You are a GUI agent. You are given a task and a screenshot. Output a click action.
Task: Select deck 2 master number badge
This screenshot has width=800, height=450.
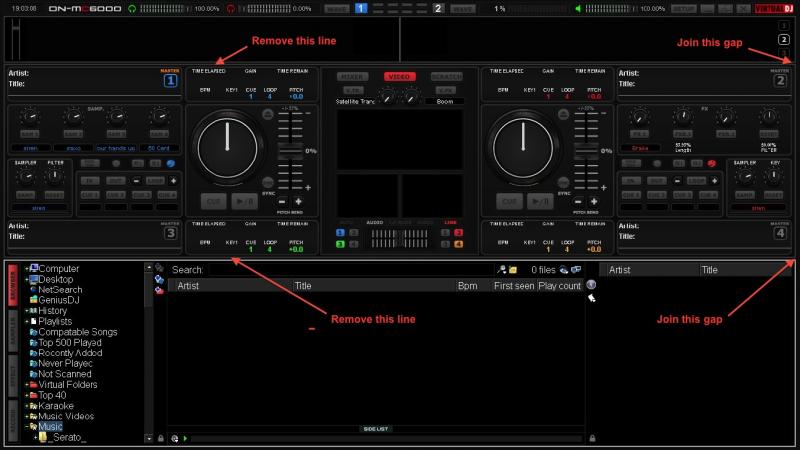click(780, 81)
